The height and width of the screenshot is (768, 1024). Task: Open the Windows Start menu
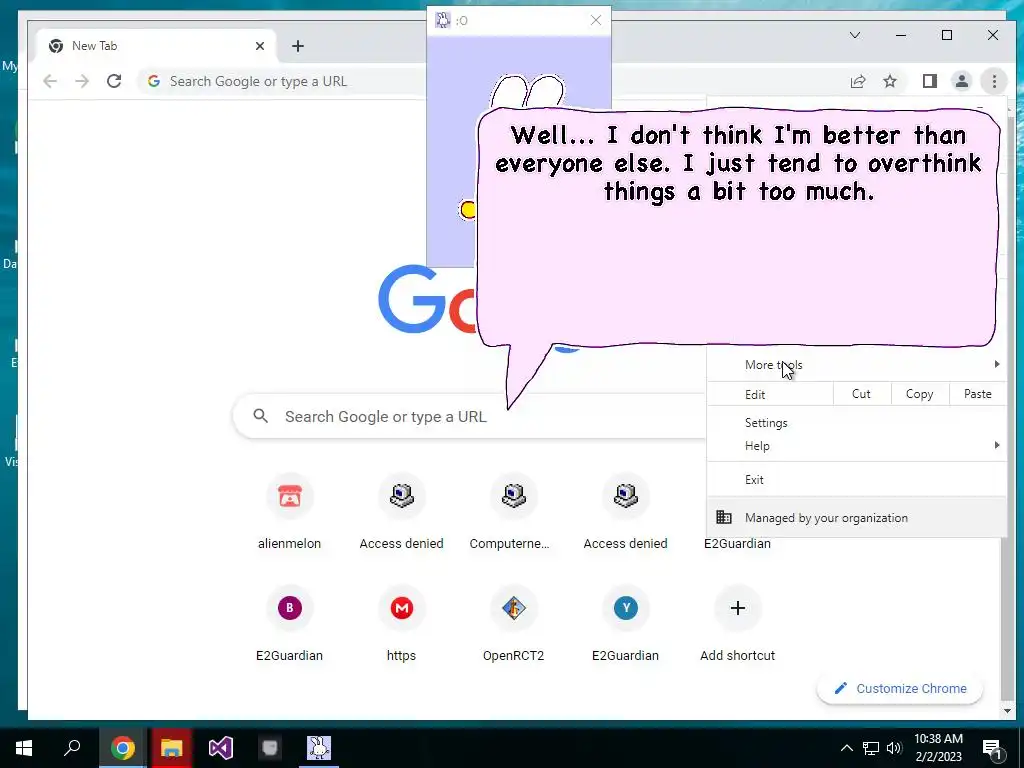coord(24,748)
